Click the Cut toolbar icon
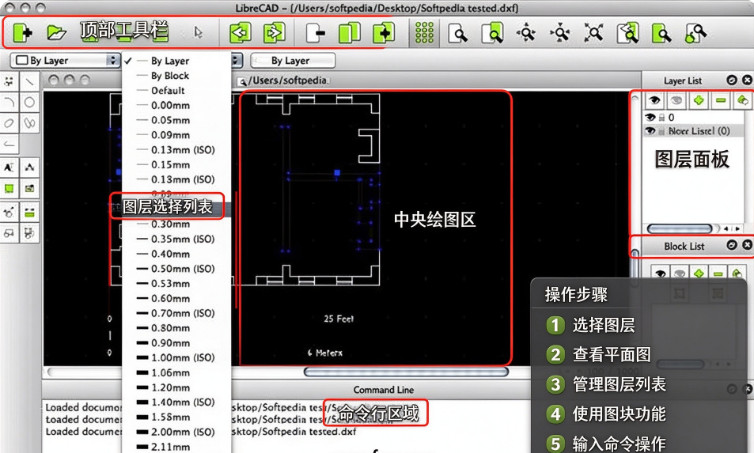The image size is (754, 453). pos(315,33)
